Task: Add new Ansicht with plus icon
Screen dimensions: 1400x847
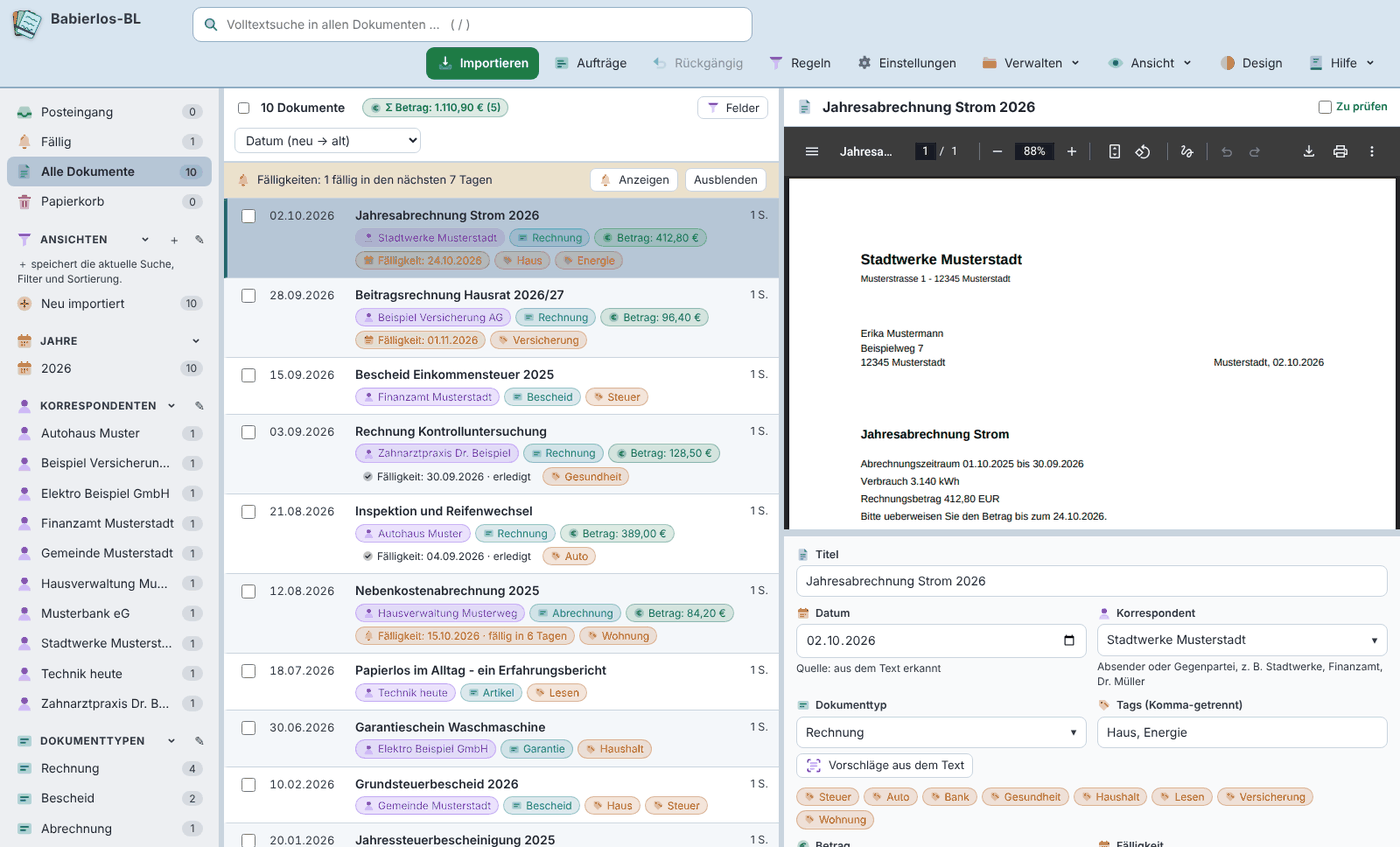Action: tap(173, 240)
